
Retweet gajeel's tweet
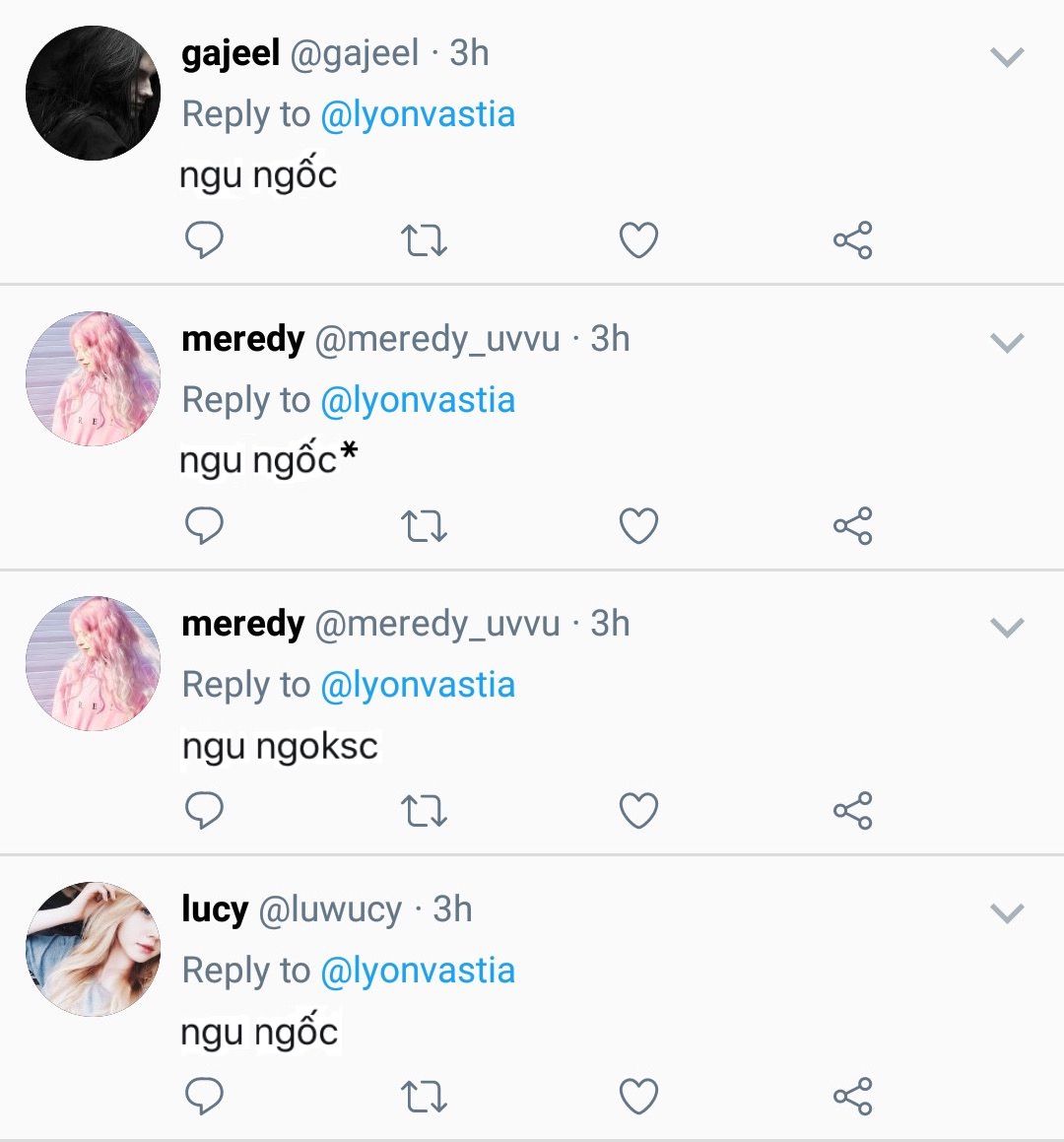click(x=424, y=240)
